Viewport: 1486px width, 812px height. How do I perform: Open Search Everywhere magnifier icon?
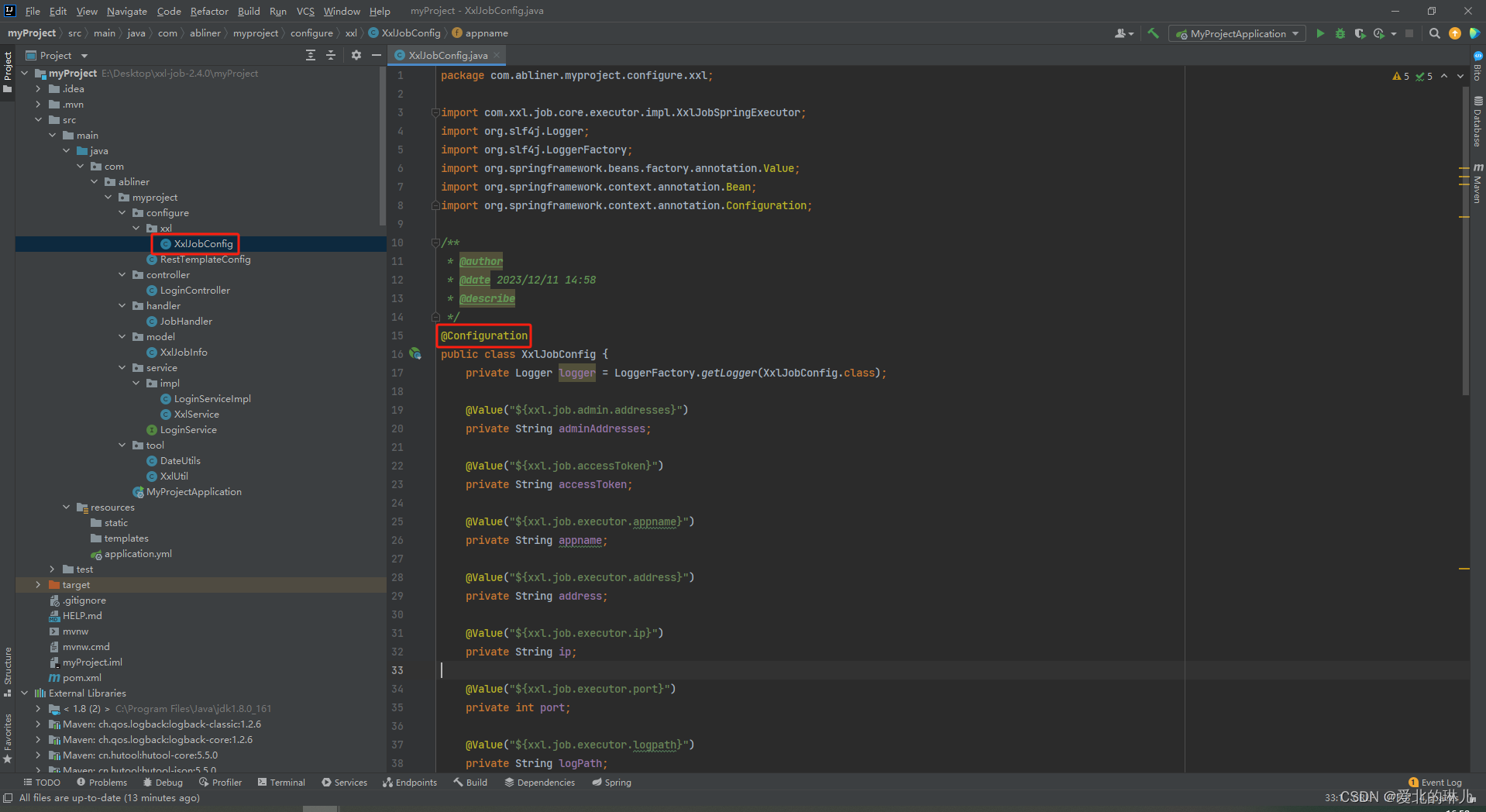[1435, 33]
